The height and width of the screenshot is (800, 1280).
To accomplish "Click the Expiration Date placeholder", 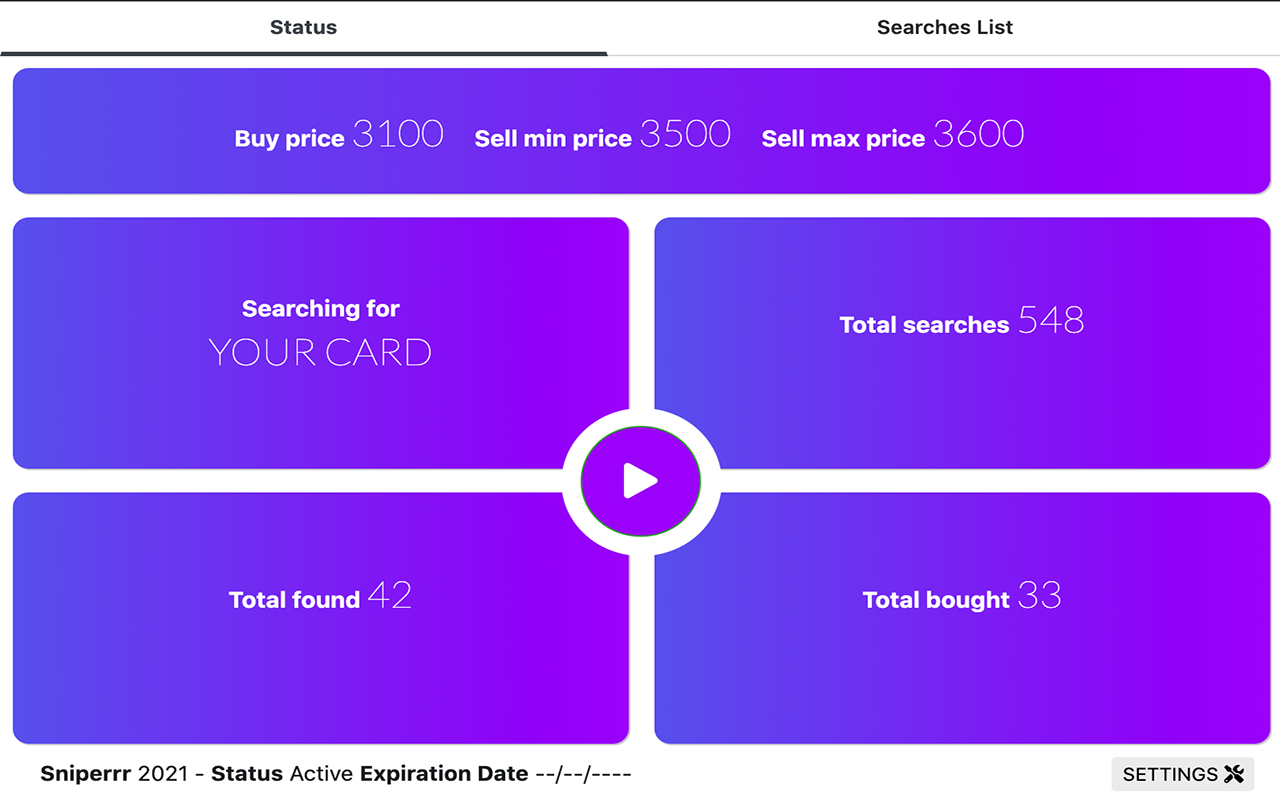I will point(583,774).
